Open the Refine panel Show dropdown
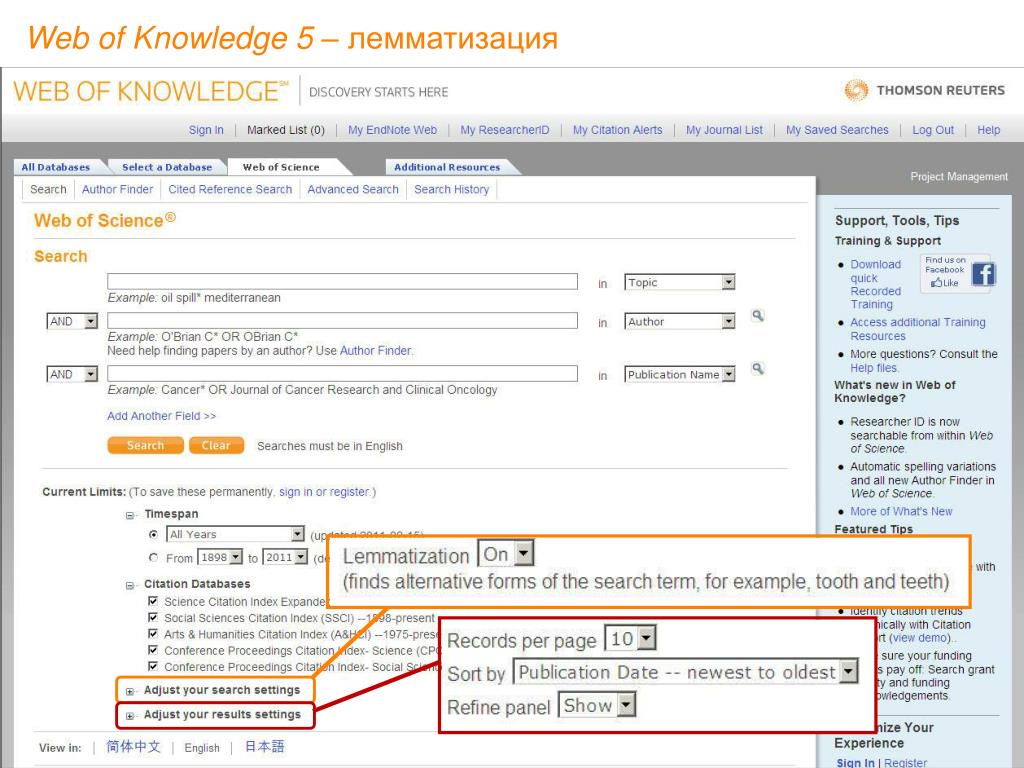The width and height of the screenshot is (1024, 768). 597,705
